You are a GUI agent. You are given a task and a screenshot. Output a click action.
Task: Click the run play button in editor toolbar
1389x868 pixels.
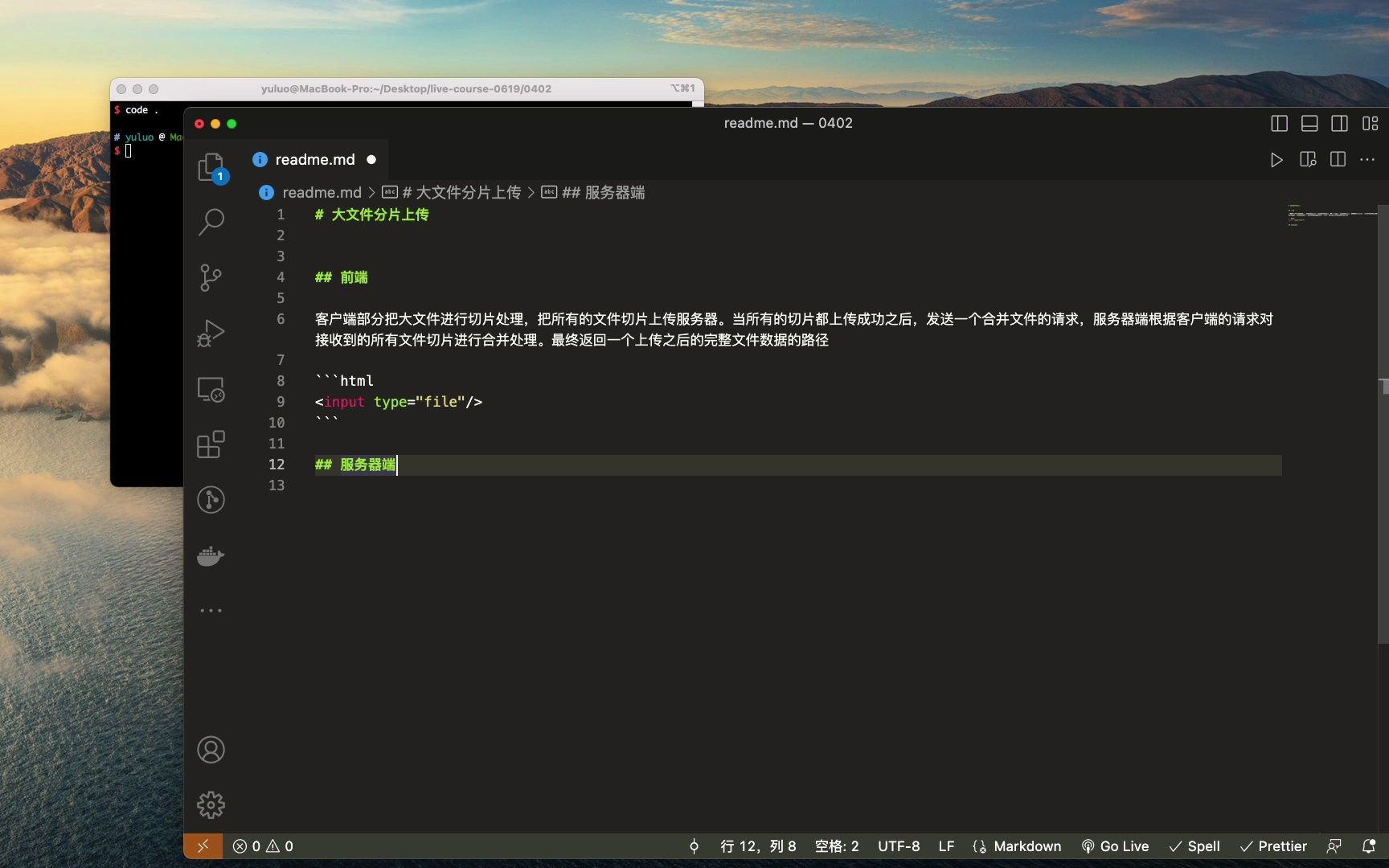[x=1276, y=160]
